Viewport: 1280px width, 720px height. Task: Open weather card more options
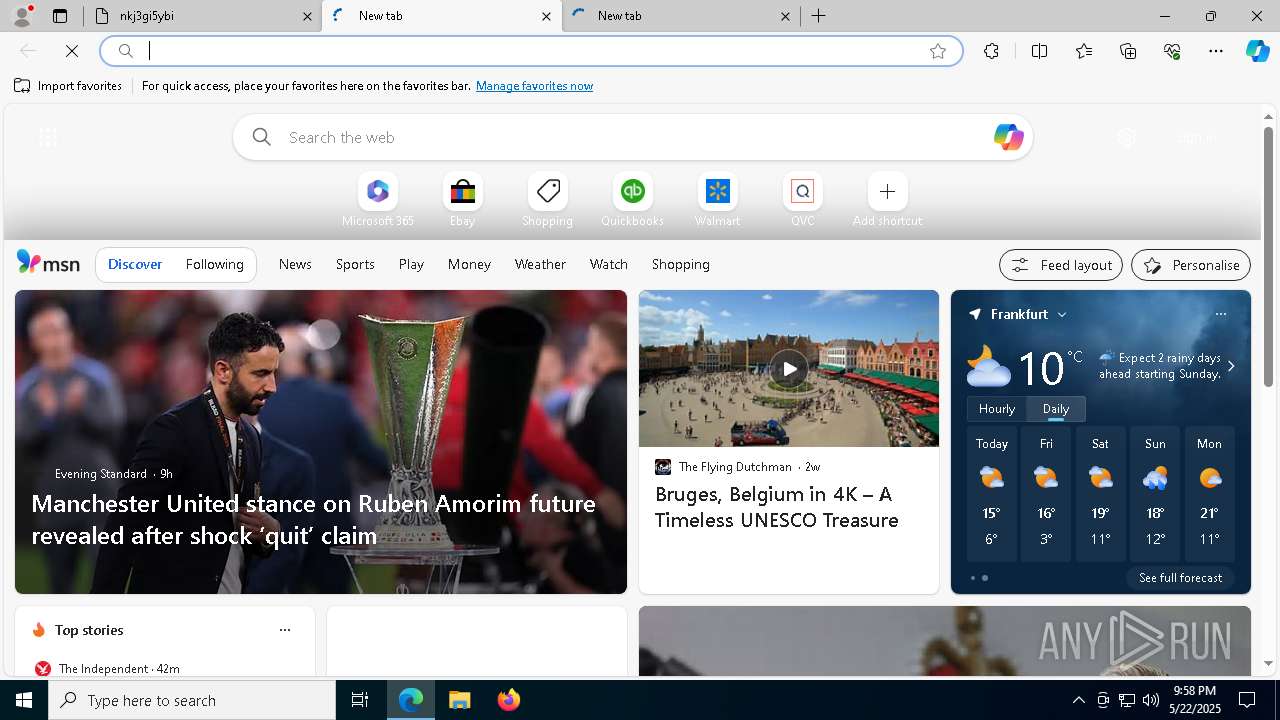click(x=1220, y=314)
